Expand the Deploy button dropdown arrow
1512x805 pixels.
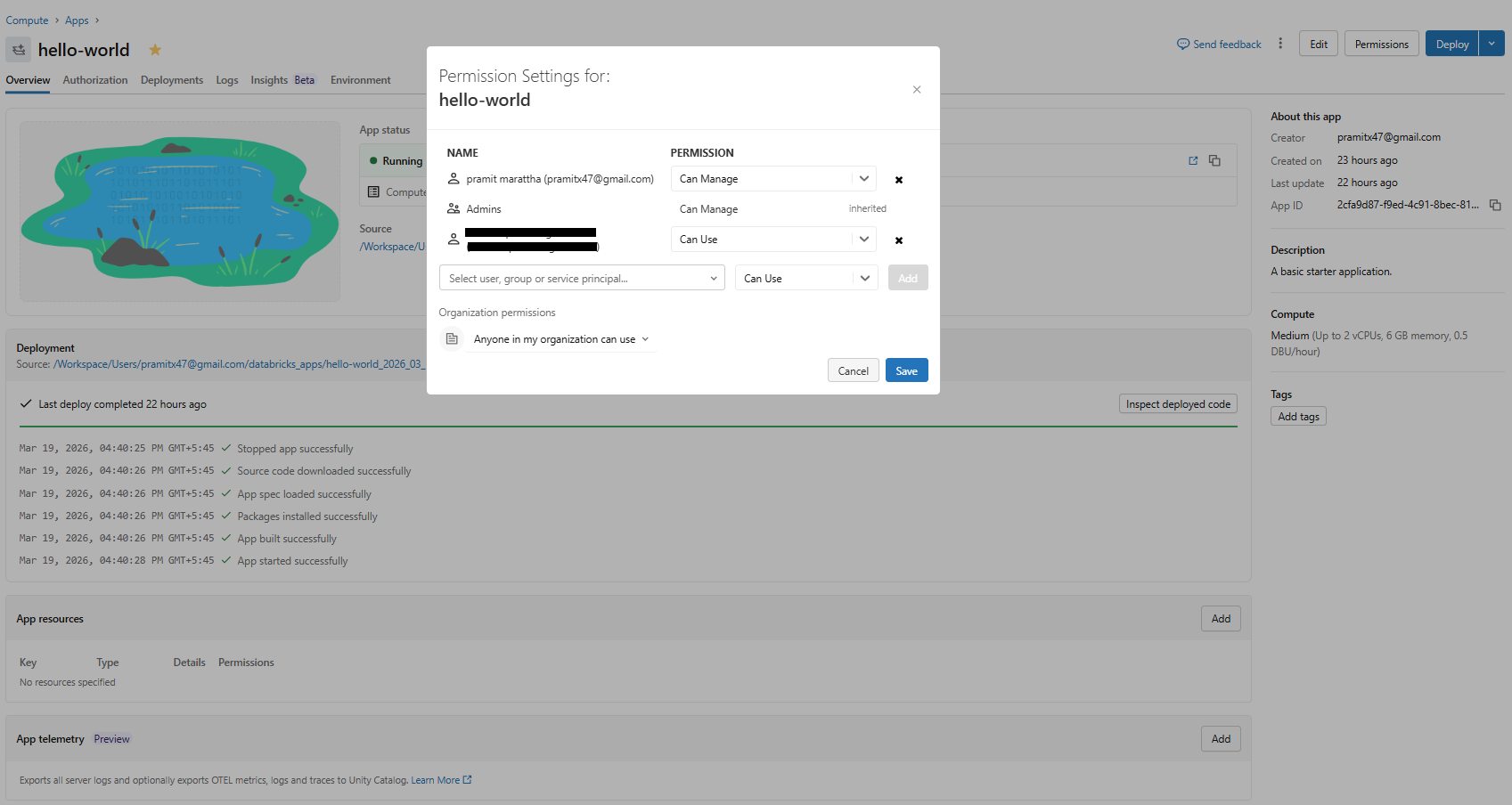pos(1492,43)
